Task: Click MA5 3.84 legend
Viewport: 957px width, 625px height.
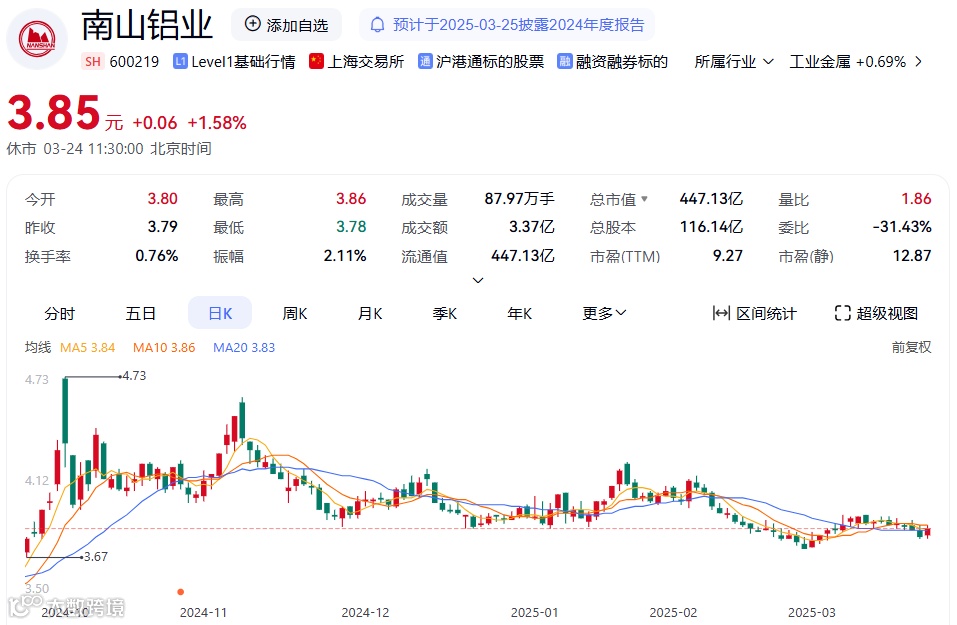Action: click(87, 347)
